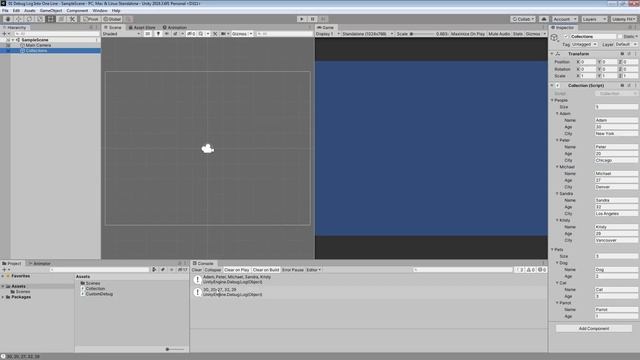Toggle warning message count in Console

point(531,270)
